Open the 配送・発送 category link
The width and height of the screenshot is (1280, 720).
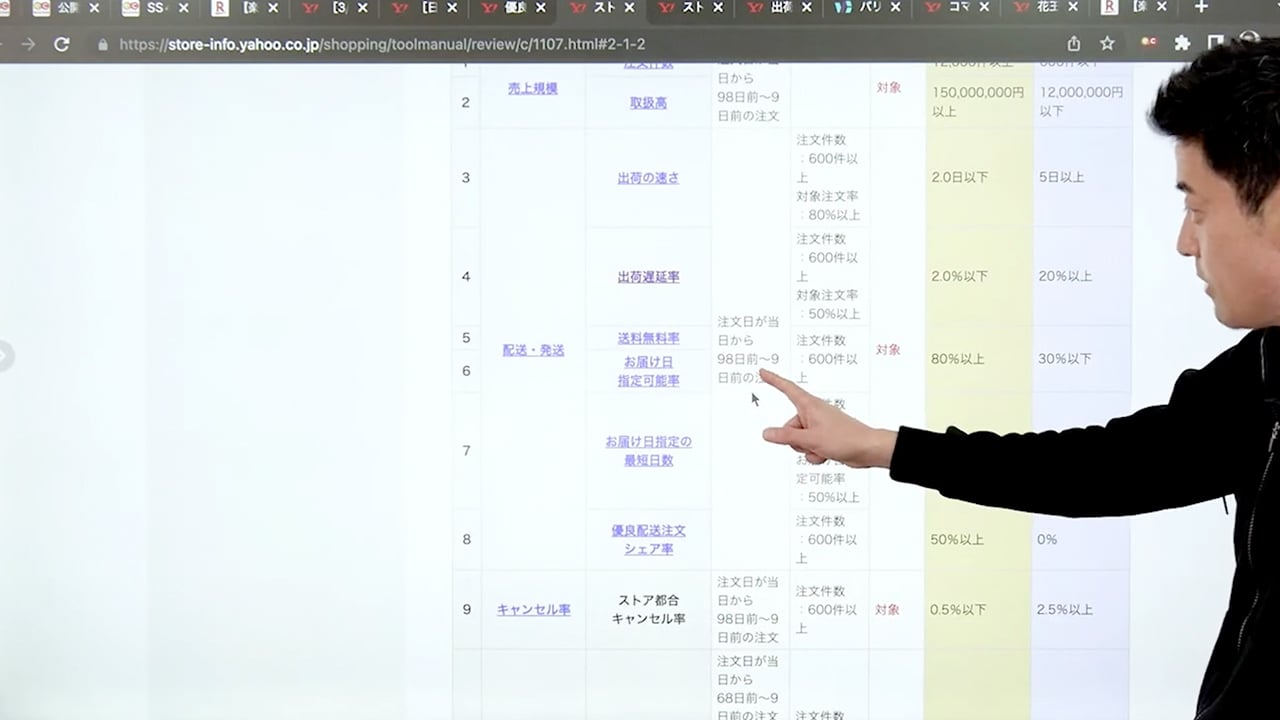tap(533, 350)
